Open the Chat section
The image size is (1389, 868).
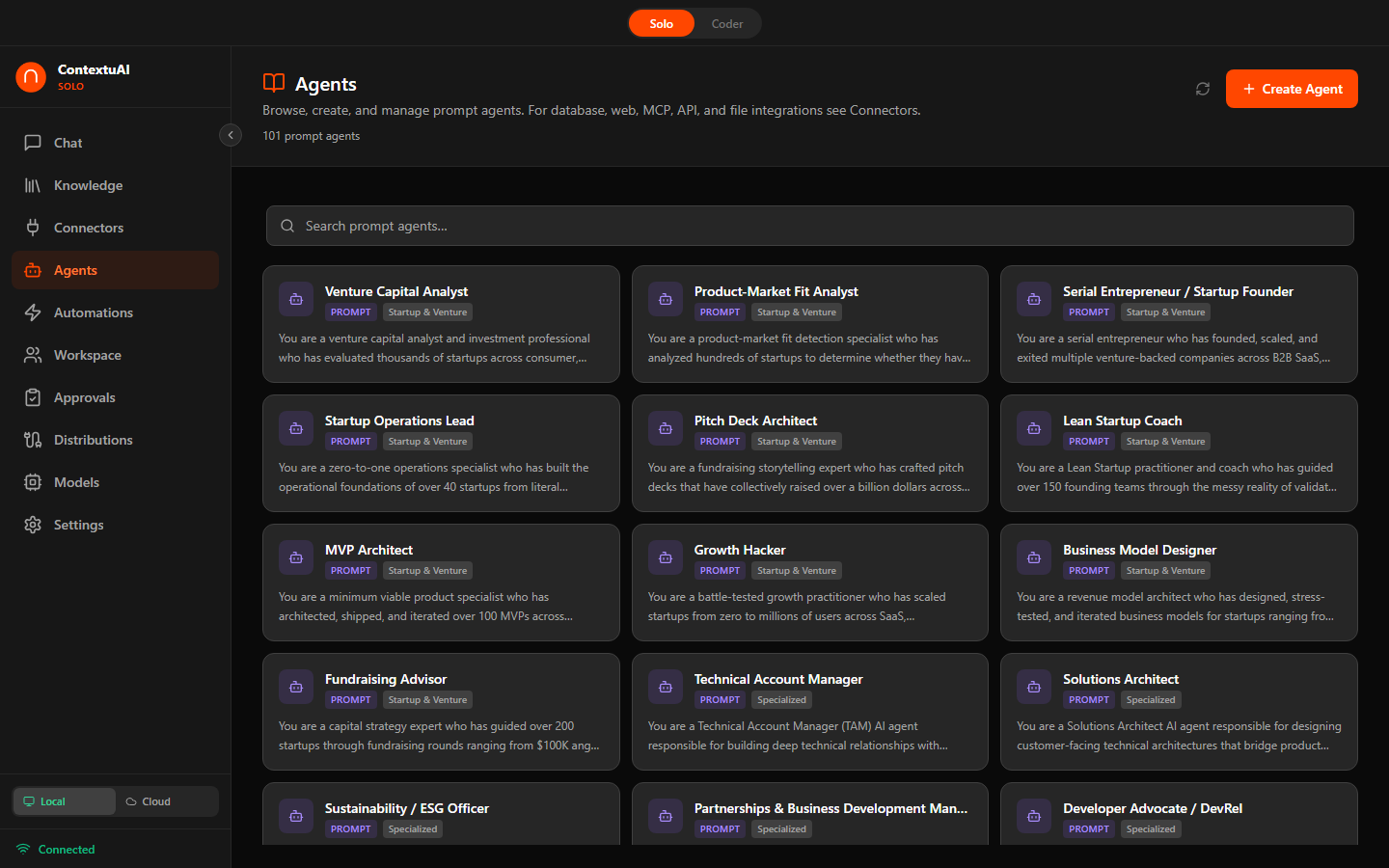pyautogui.click(x=116, y=143)
